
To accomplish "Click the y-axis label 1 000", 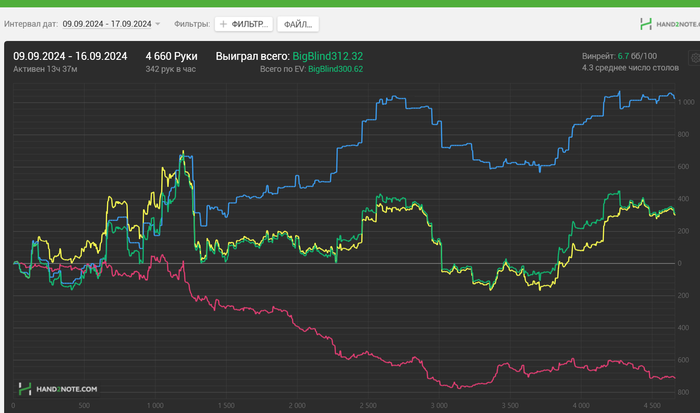I will [686, 102].
